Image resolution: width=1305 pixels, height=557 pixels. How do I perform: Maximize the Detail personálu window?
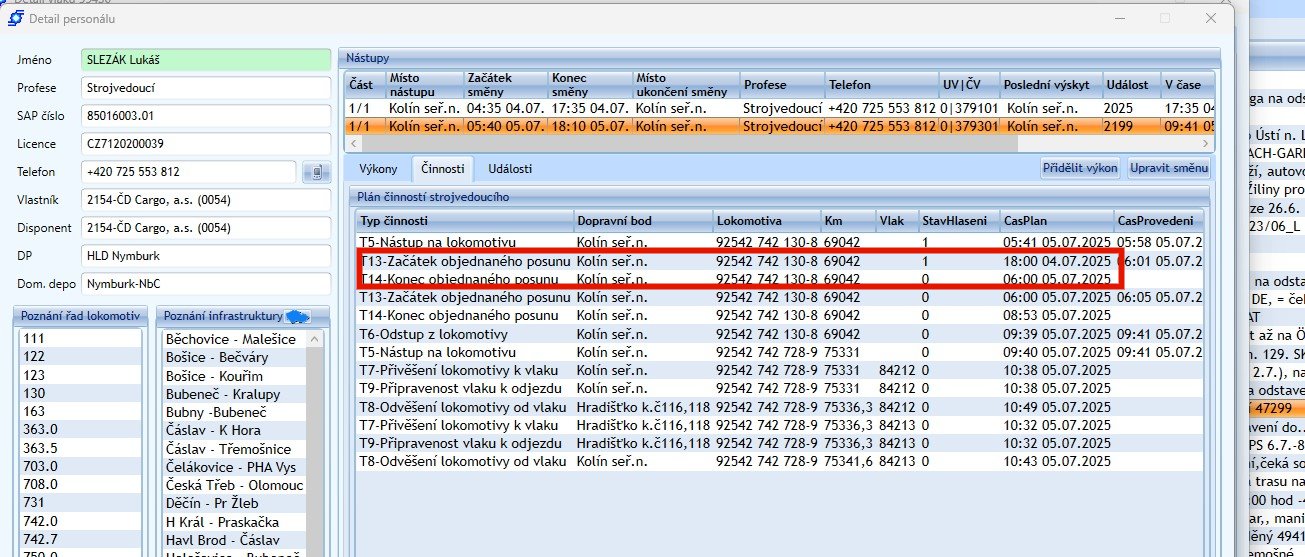tap(1164, 18)
